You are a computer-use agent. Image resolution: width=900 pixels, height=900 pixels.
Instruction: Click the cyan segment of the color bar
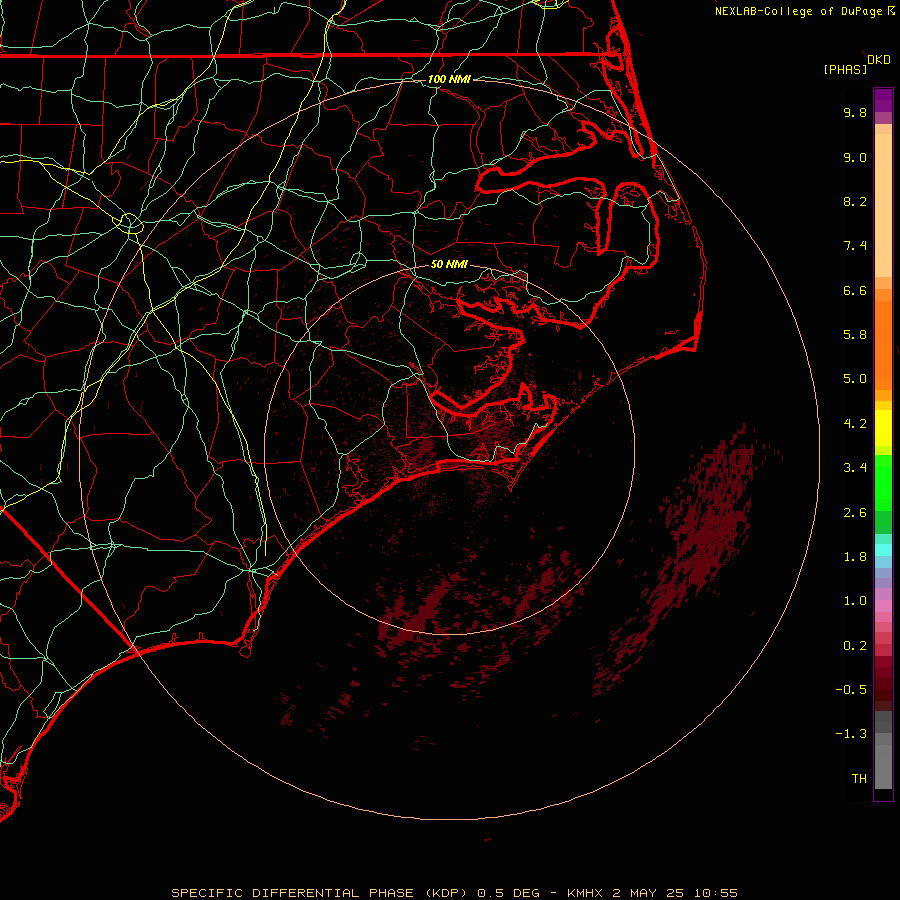pyautogui.click(x=883, y=550)
